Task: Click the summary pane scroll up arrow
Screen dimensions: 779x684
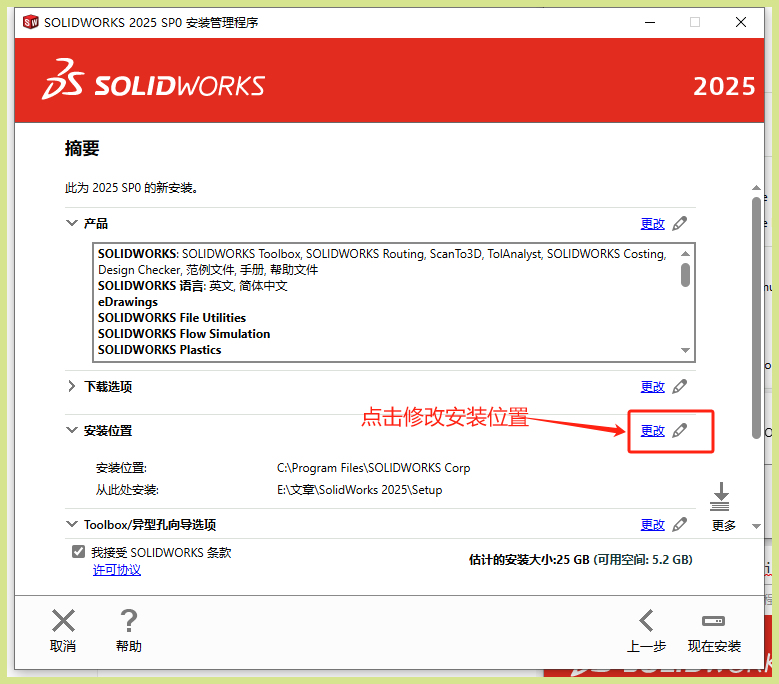Action: pos(756,188)
